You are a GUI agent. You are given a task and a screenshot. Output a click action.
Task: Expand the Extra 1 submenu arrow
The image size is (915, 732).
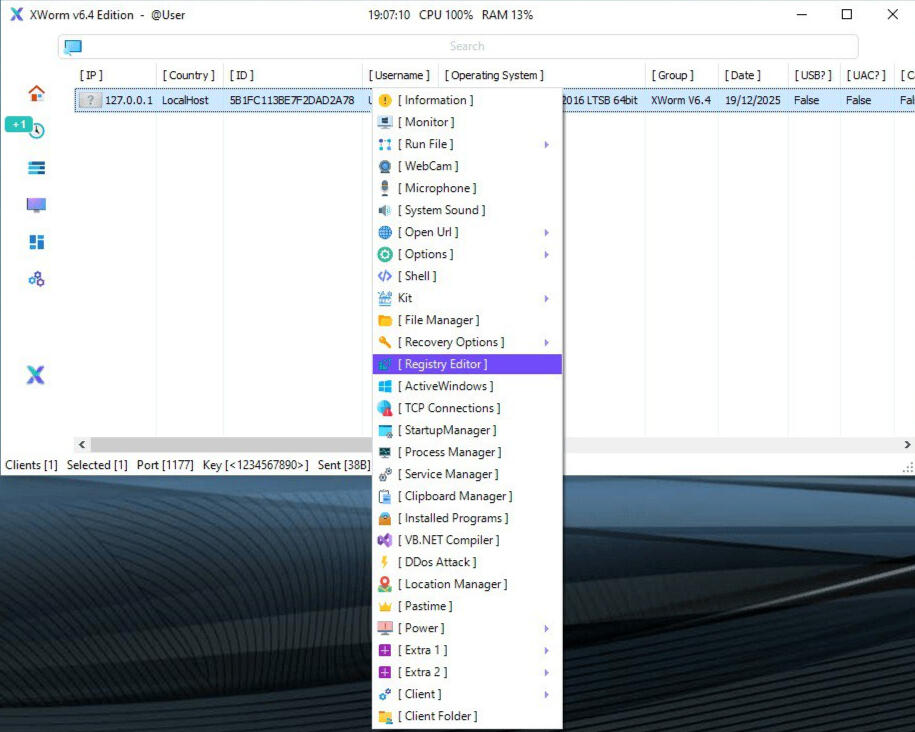click(547, 650)
